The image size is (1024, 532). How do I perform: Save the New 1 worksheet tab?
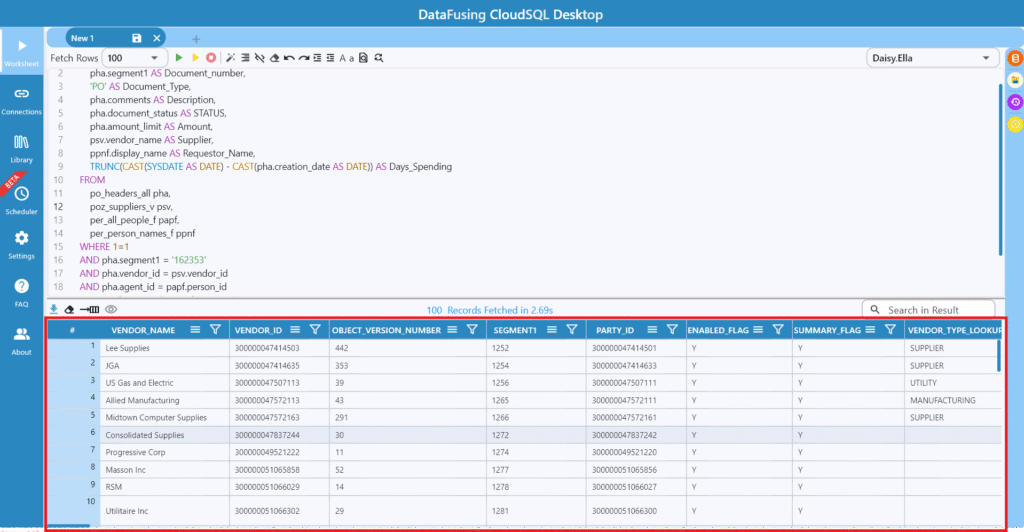coord(136,39)
